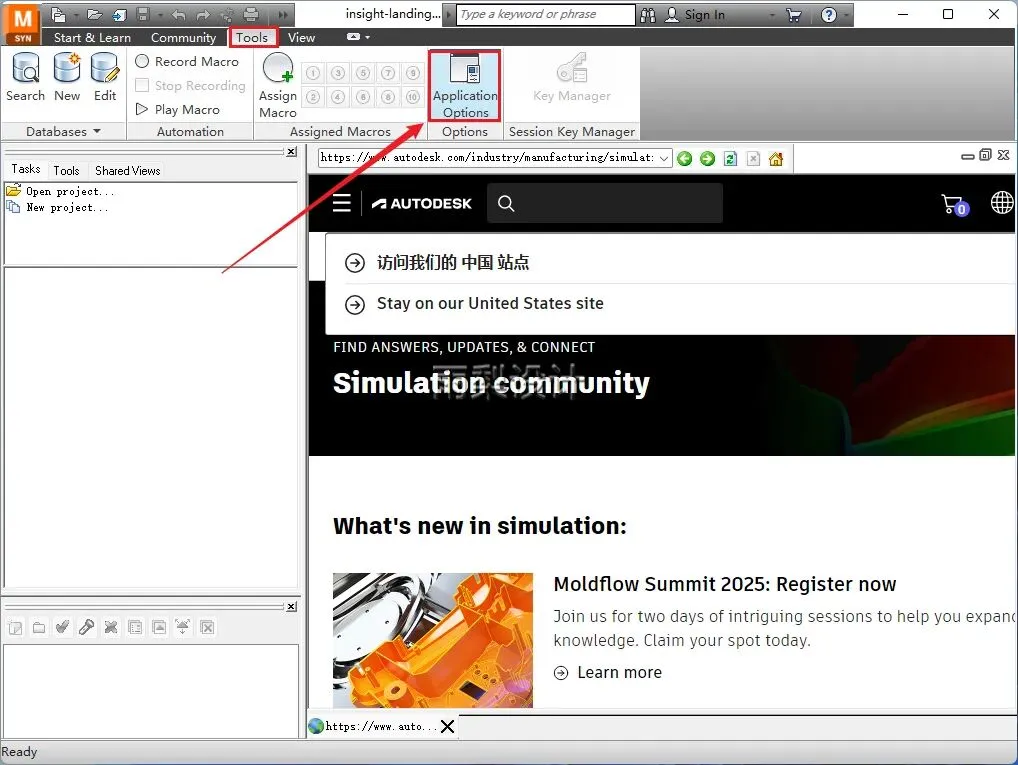Open the Help dropdown arrow

846,15
